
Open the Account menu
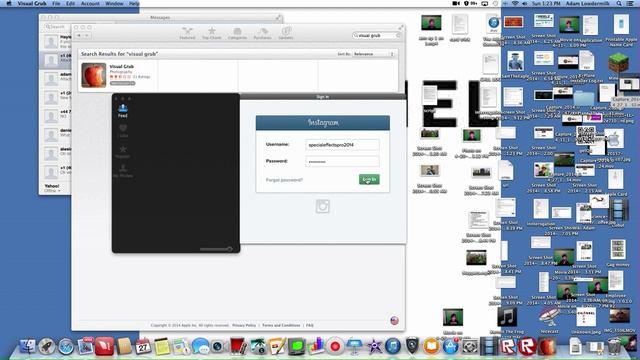point(90,3)
